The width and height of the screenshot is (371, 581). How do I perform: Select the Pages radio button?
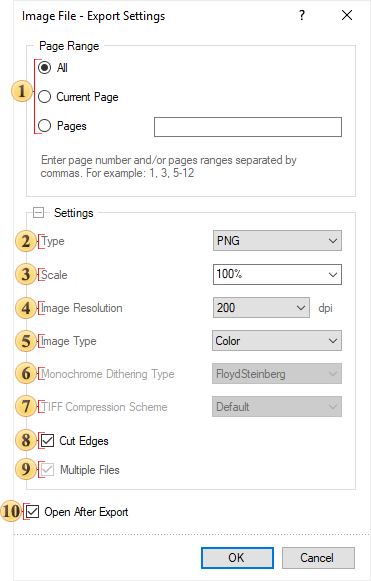point(44,126)
